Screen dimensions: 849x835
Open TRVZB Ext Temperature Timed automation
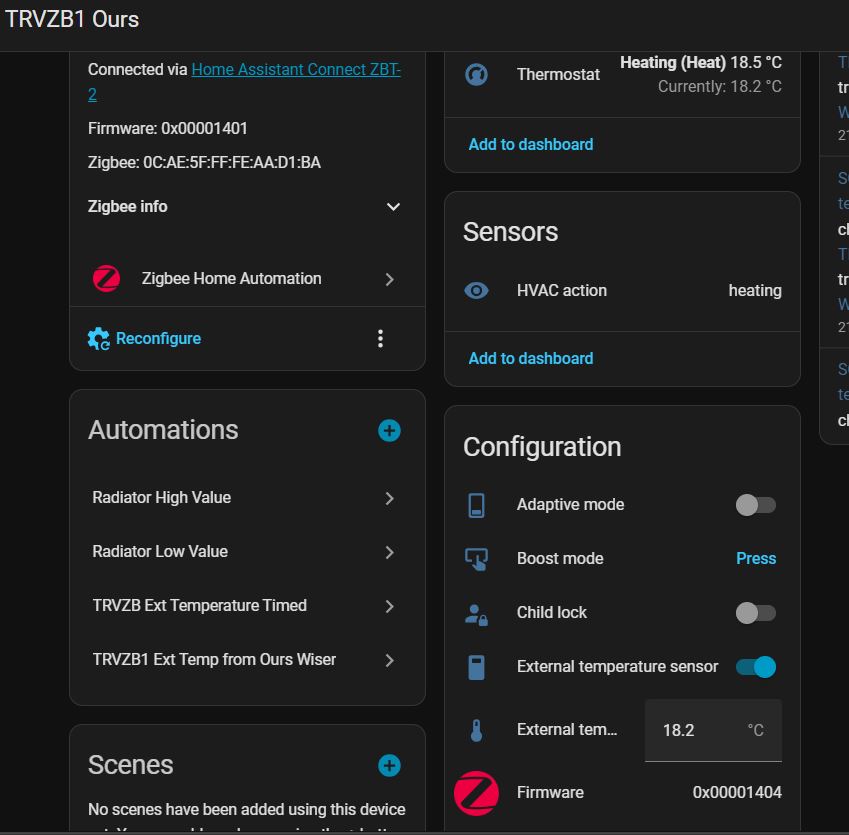click(x=245, y=606)
